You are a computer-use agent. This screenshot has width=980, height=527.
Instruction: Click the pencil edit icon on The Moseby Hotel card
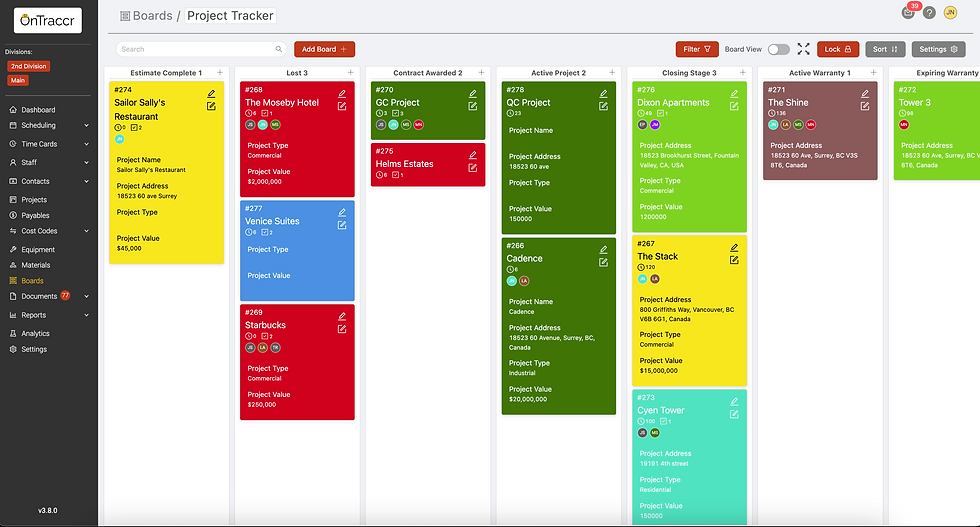(342, 94)
